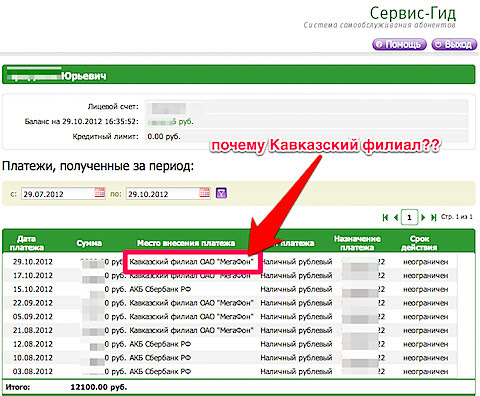Viewport: 480px width, 396px height.
Task: Select payment date 03.08.2012
Action: coord(33,371)
